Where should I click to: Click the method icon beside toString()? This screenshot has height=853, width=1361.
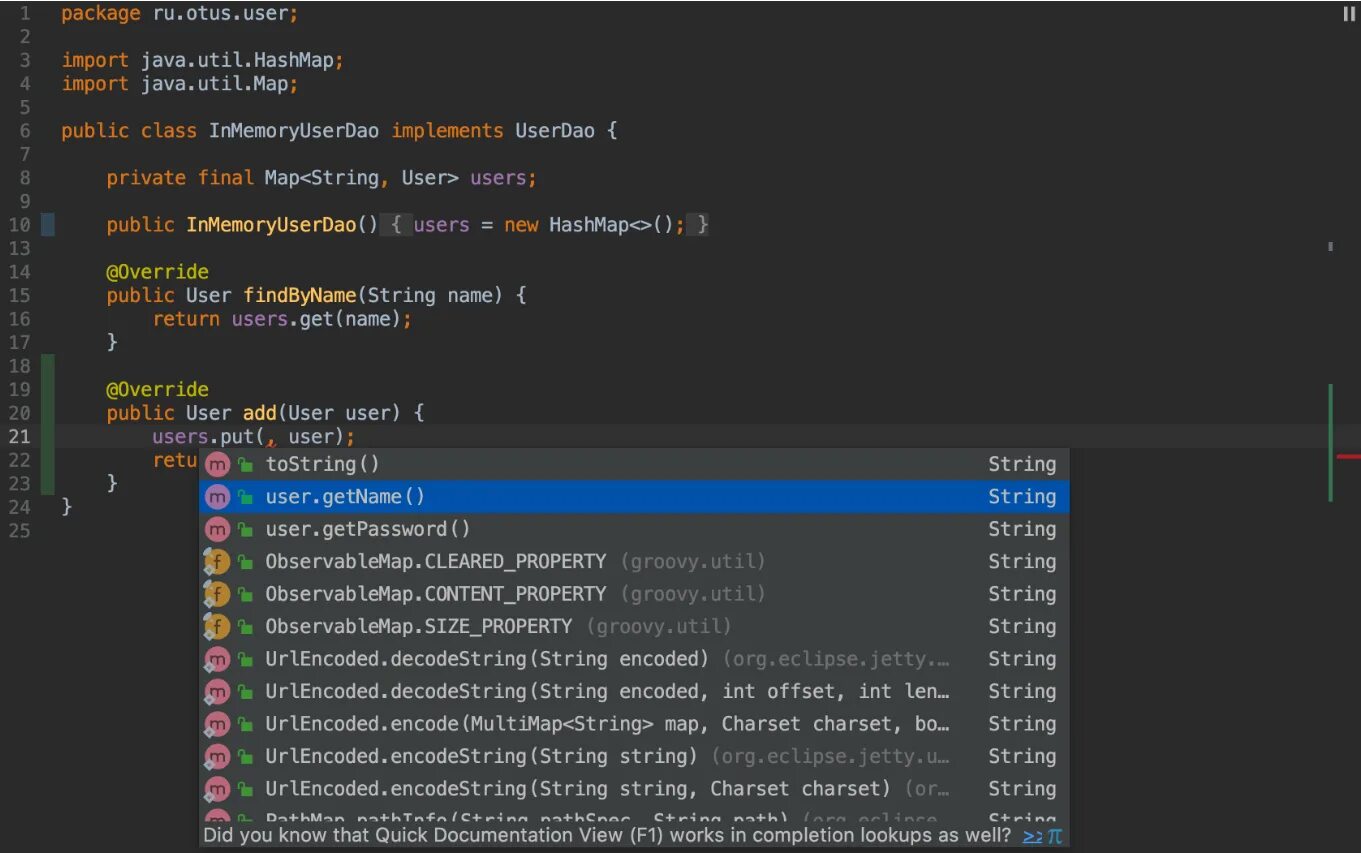coord(217,464)
